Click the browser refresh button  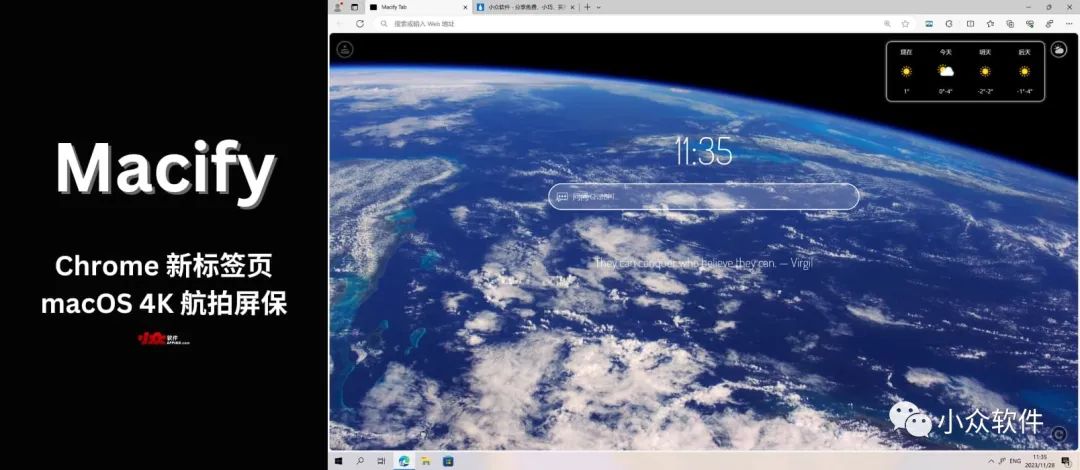coord(360,23)
